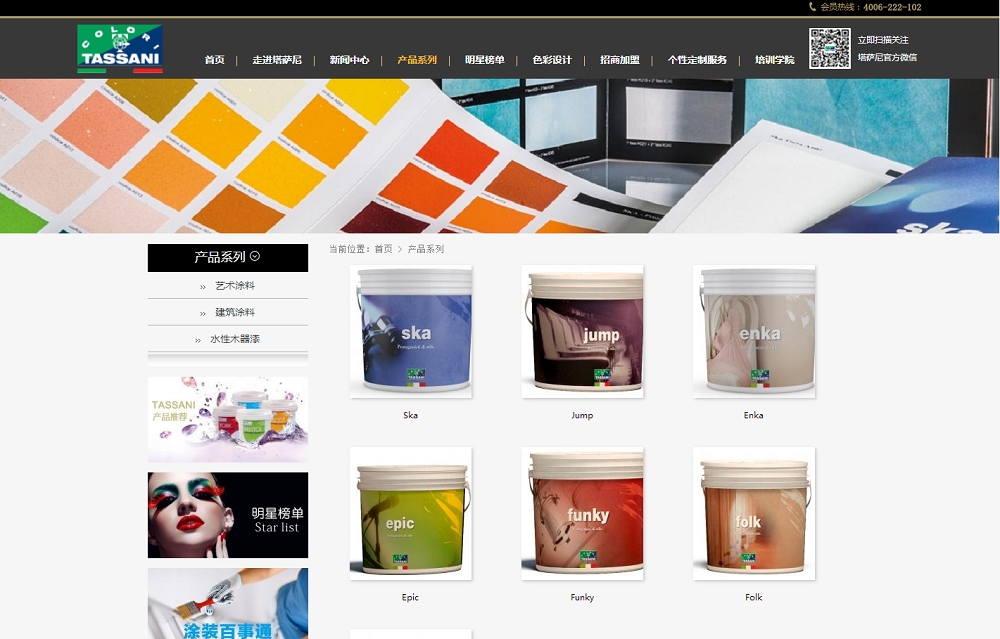Open the Jump paint bucket image
The width and height of the screenshot is (1000, 639).
(582, 332)
